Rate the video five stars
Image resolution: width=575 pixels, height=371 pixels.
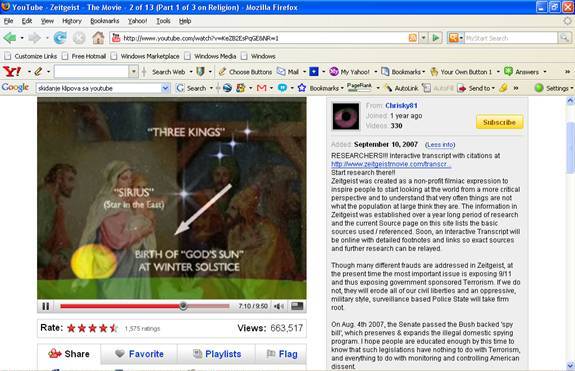click(113, 328)
